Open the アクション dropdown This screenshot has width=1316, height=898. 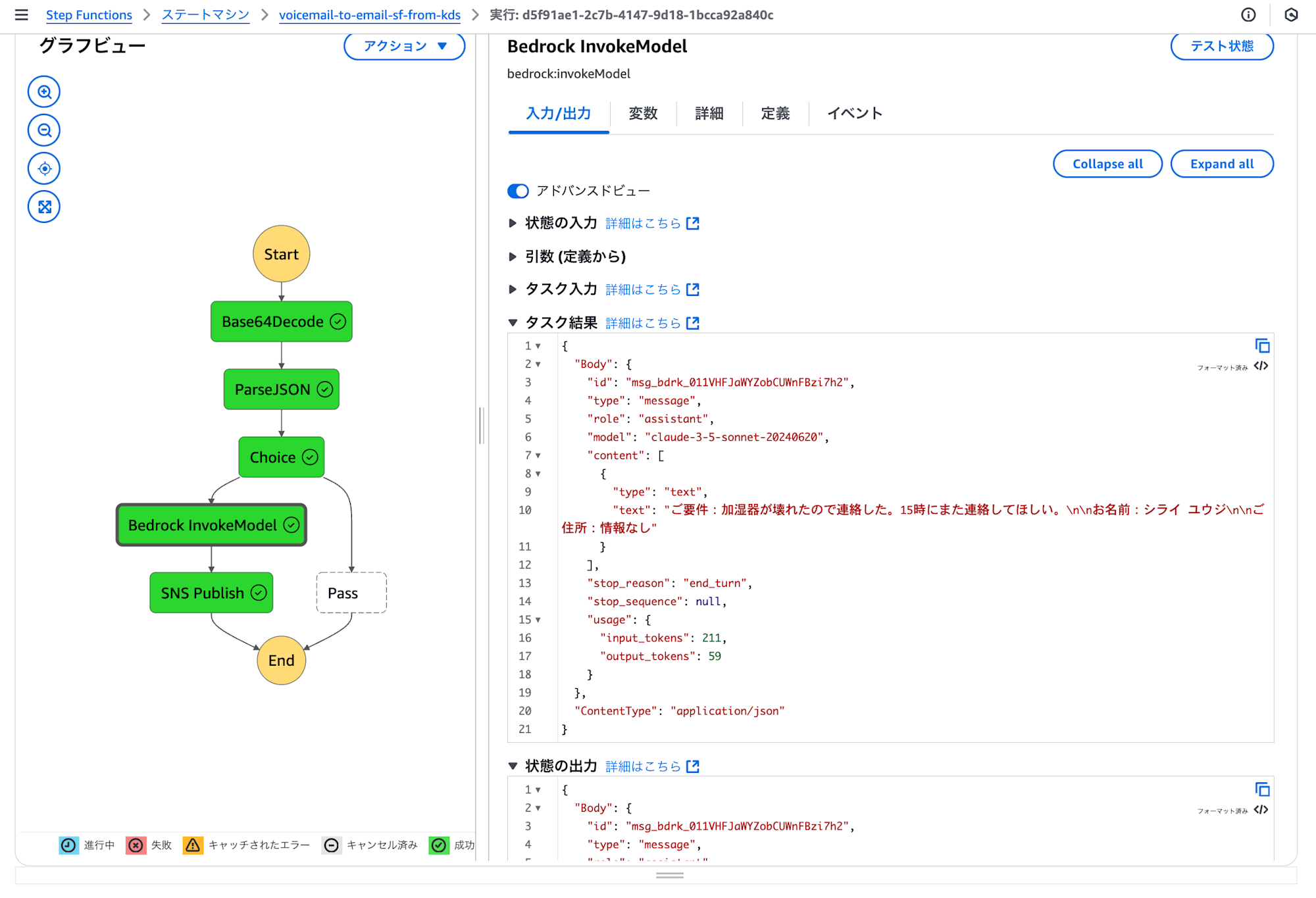(x=405, y=46)
